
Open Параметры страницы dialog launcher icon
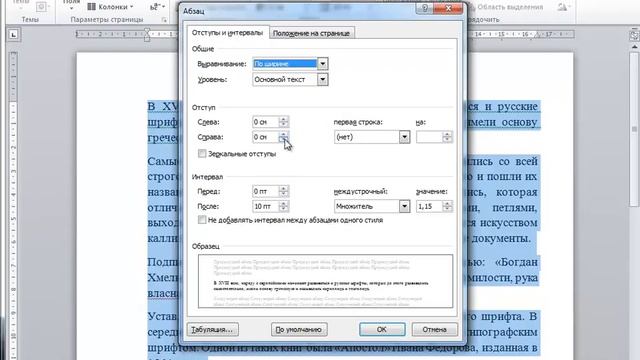coord(164,20)
